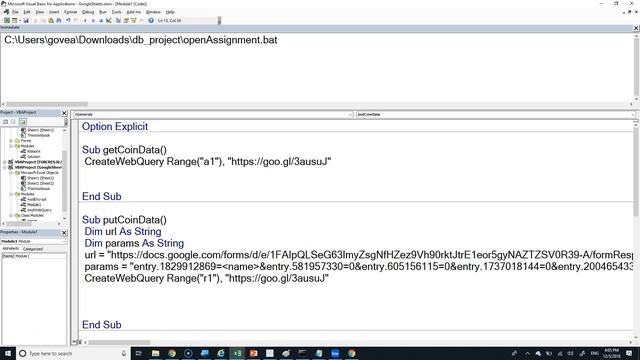Image resolution: width=640 pixels, height=360 pixels.
Task: Switch to Procedure View button
Action: 74,342
